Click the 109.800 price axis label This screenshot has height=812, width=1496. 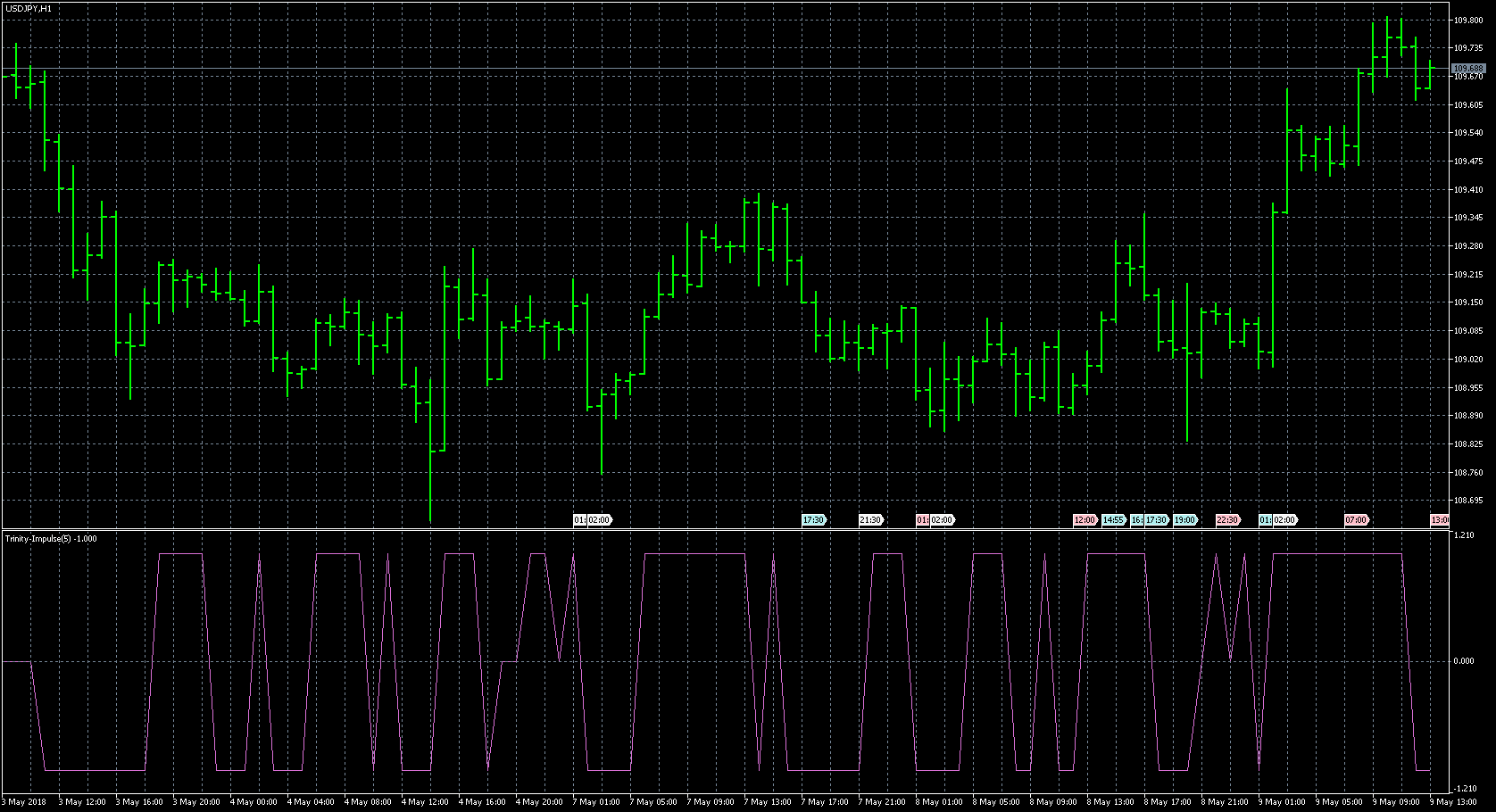1468,20
